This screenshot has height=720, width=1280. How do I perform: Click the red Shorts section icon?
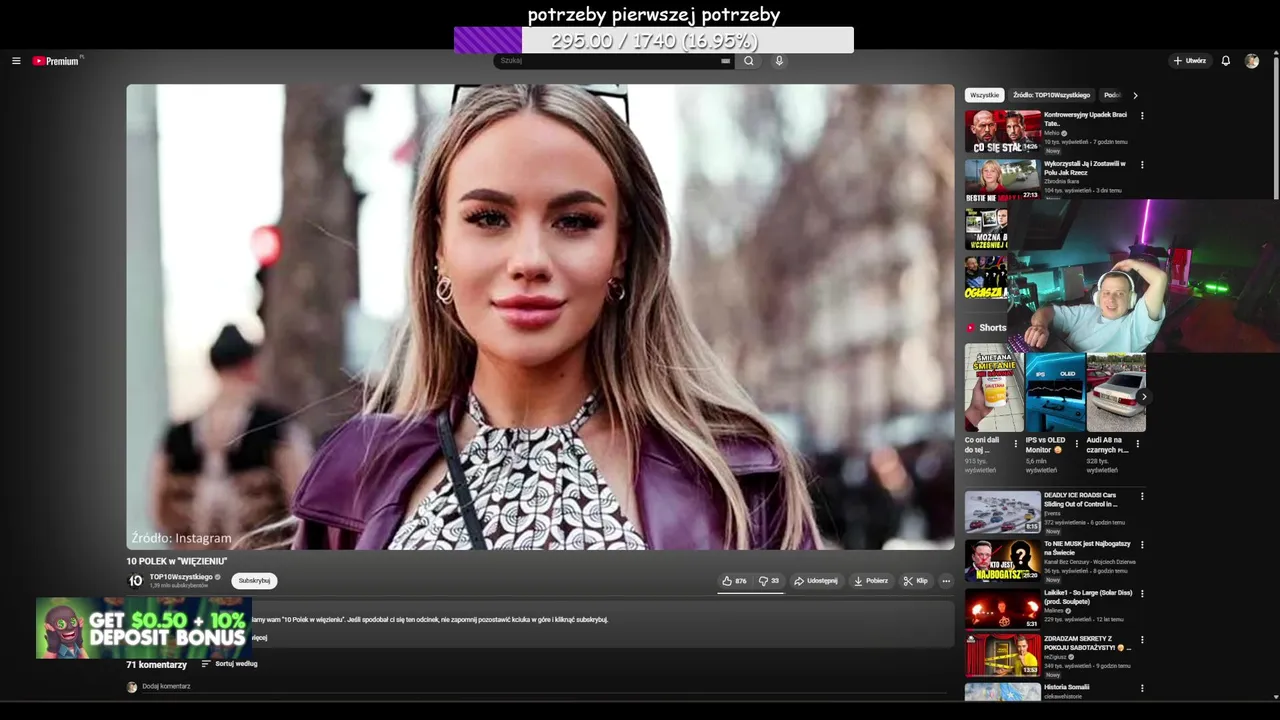point(970,328)
